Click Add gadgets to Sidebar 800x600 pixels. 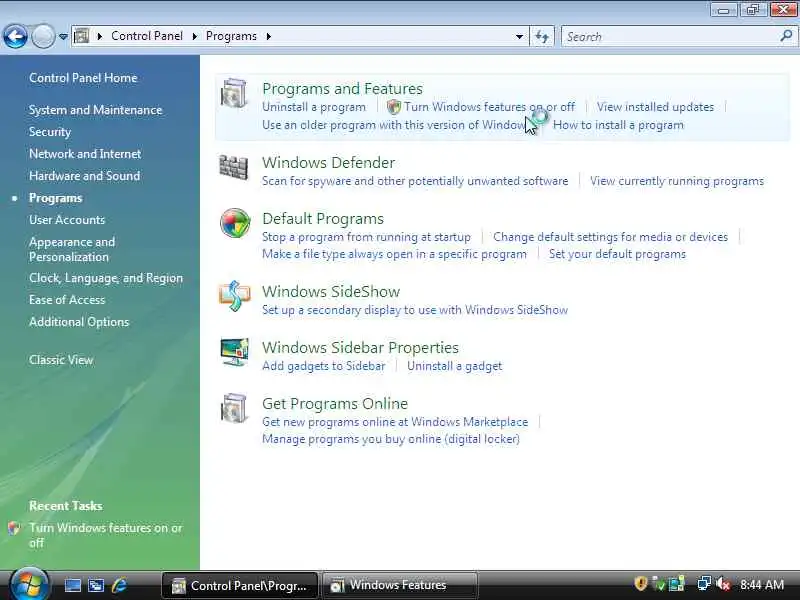coord(323,366)
